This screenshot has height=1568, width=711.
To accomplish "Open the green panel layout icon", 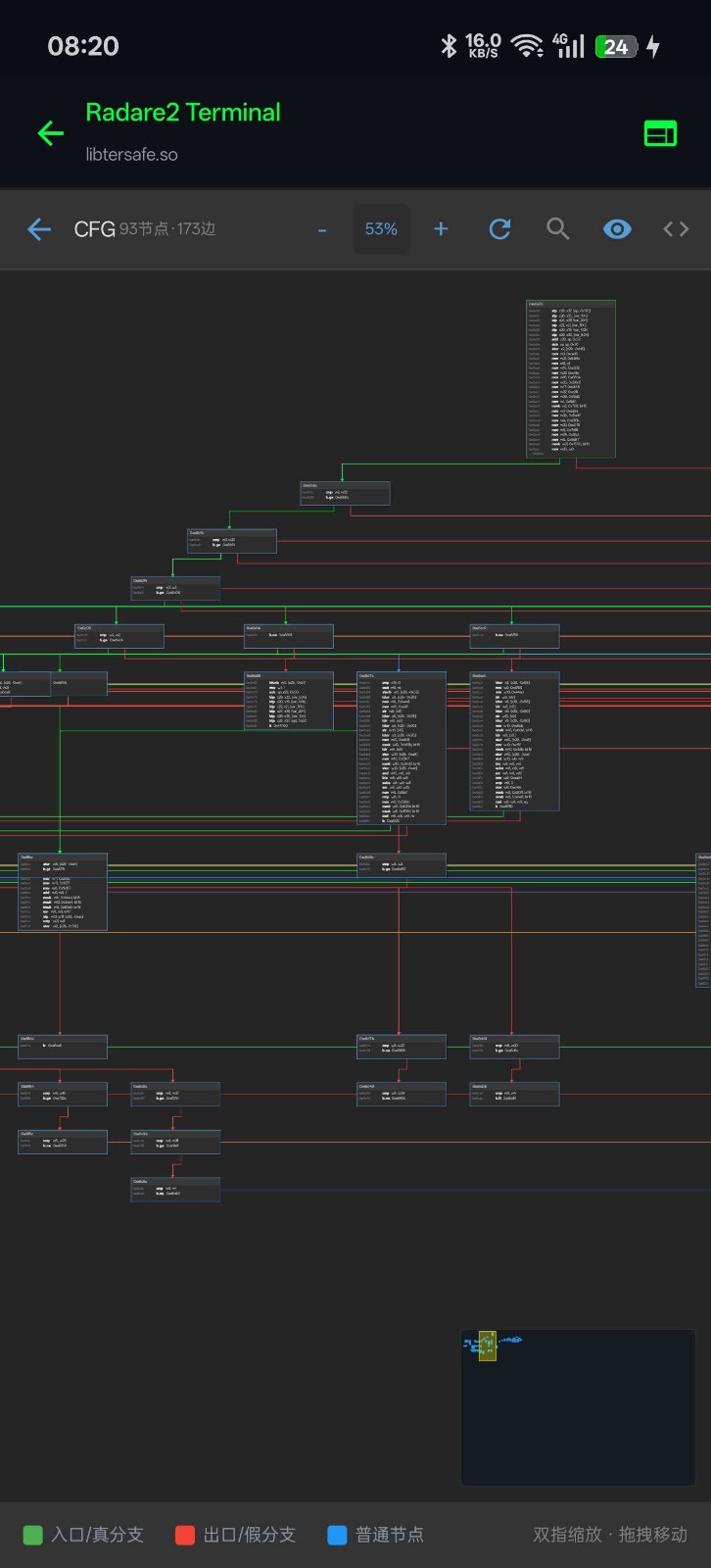I will pyautogui.click(x=660, y=133).
